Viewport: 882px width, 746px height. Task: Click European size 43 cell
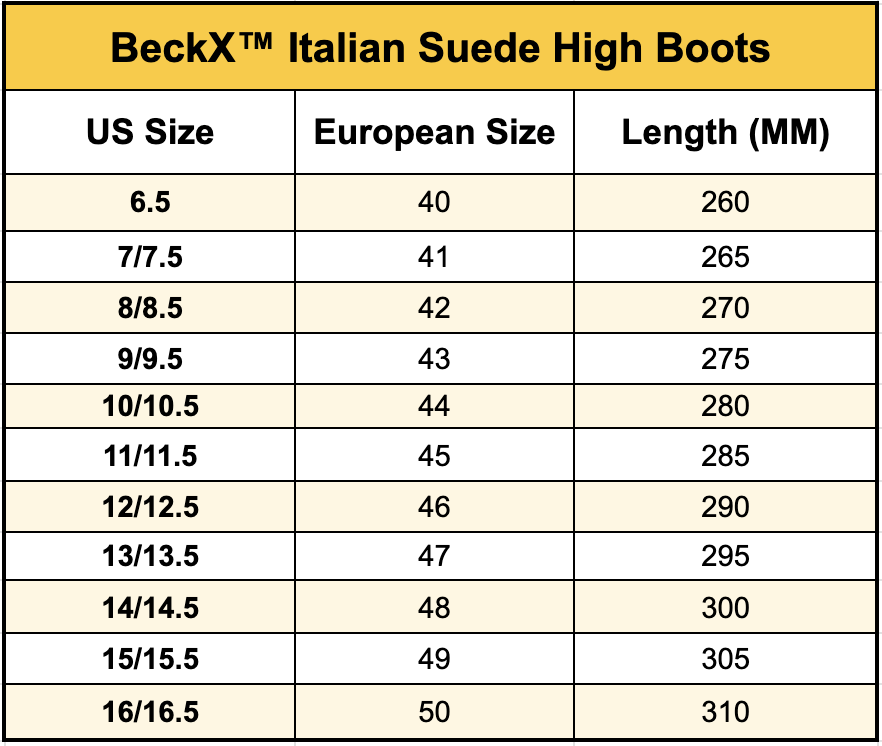click(434, 358)
